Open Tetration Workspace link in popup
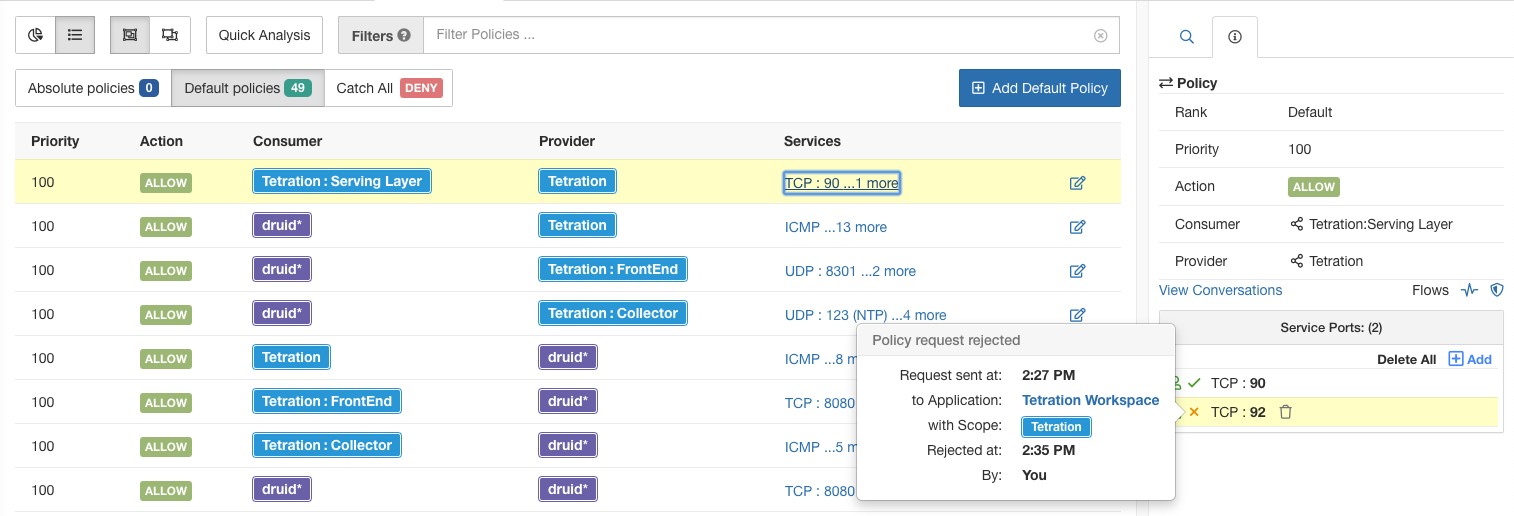Viewport: 1514px width, 516px height. pos(1091,400)
